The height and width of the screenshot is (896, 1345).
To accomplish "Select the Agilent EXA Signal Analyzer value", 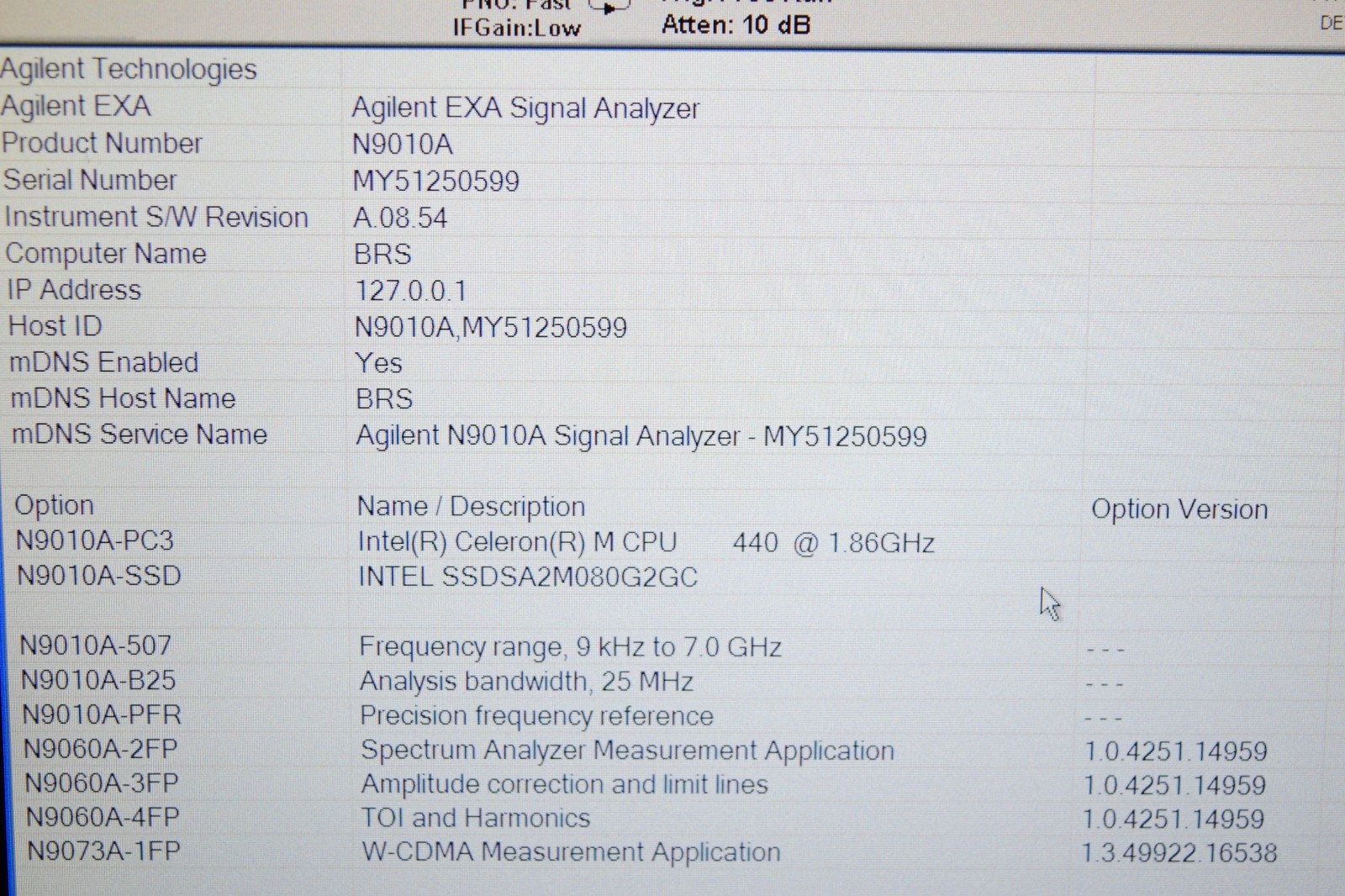I will 525,108.
